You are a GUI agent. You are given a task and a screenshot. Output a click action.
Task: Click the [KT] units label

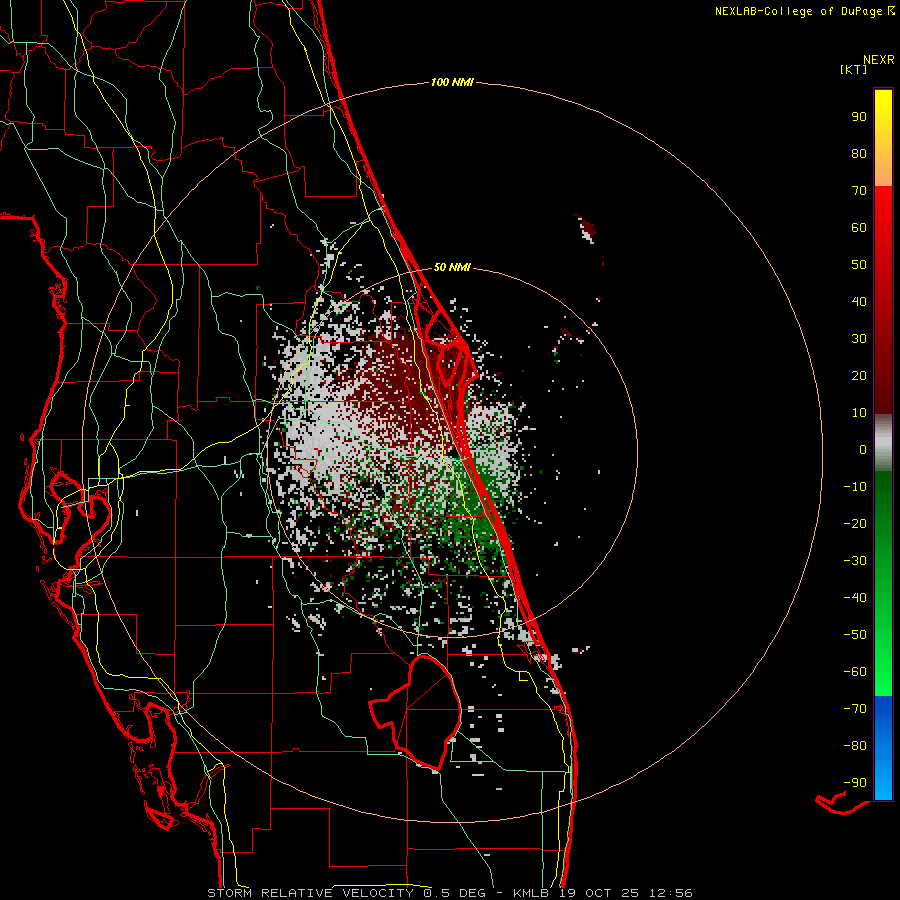click(854, 69)
